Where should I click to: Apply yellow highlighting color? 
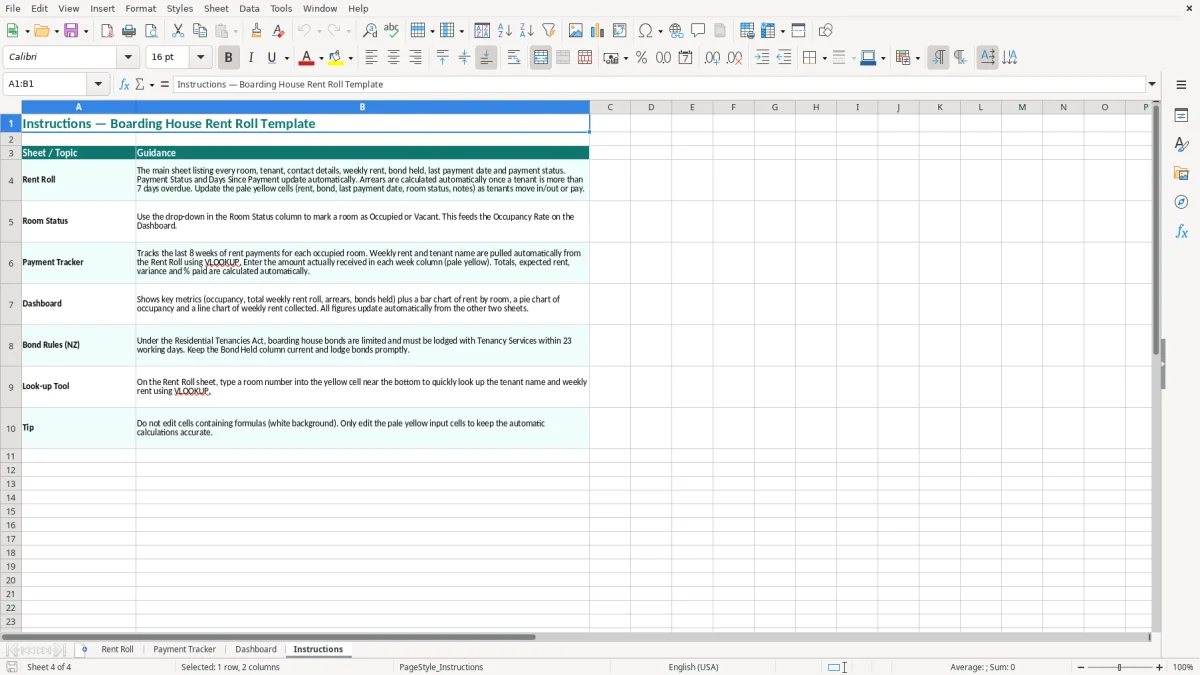click(x=336, y=58)
